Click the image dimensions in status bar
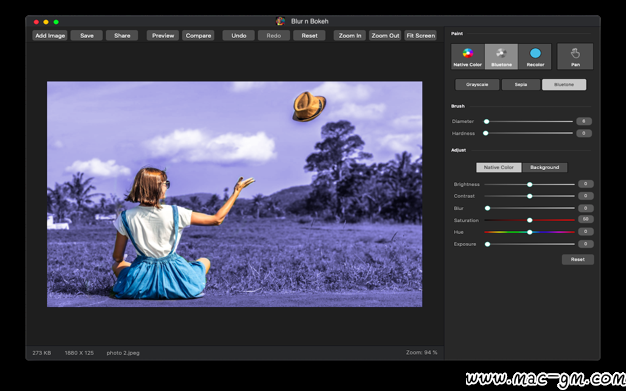 [79, 353]
